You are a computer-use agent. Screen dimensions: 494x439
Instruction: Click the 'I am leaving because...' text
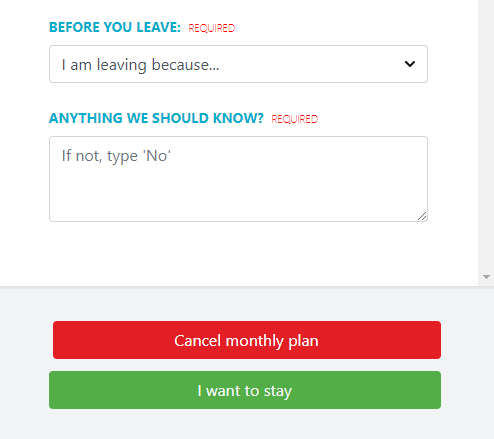pos(140,65)
